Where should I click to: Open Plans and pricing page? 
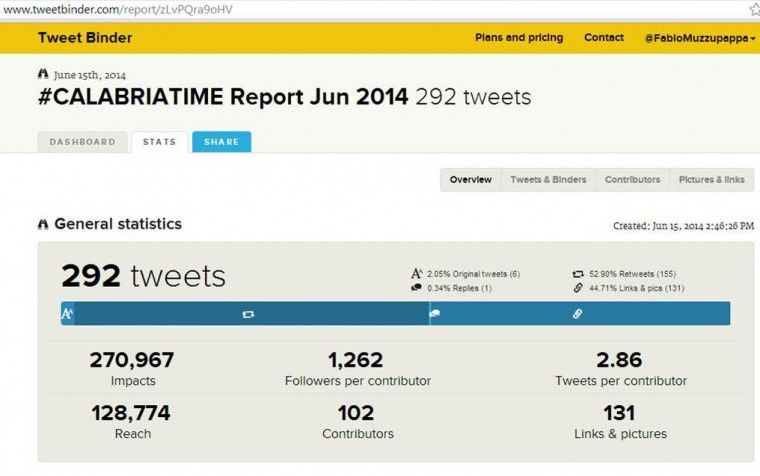(x=519, y=38)
